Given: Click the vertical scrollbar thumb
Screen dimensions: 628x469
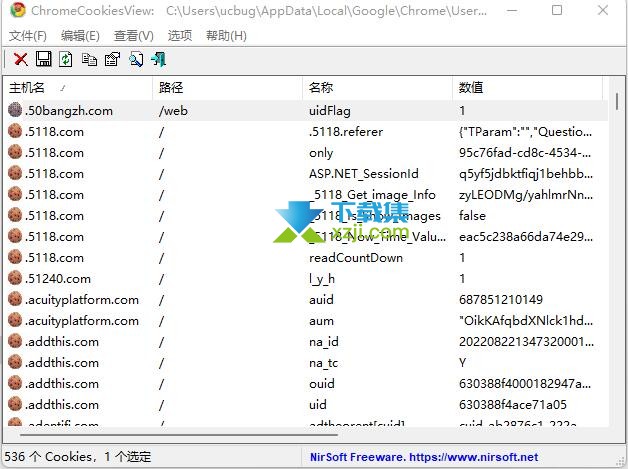Looking at the screenshot, I should pos(617,102).
